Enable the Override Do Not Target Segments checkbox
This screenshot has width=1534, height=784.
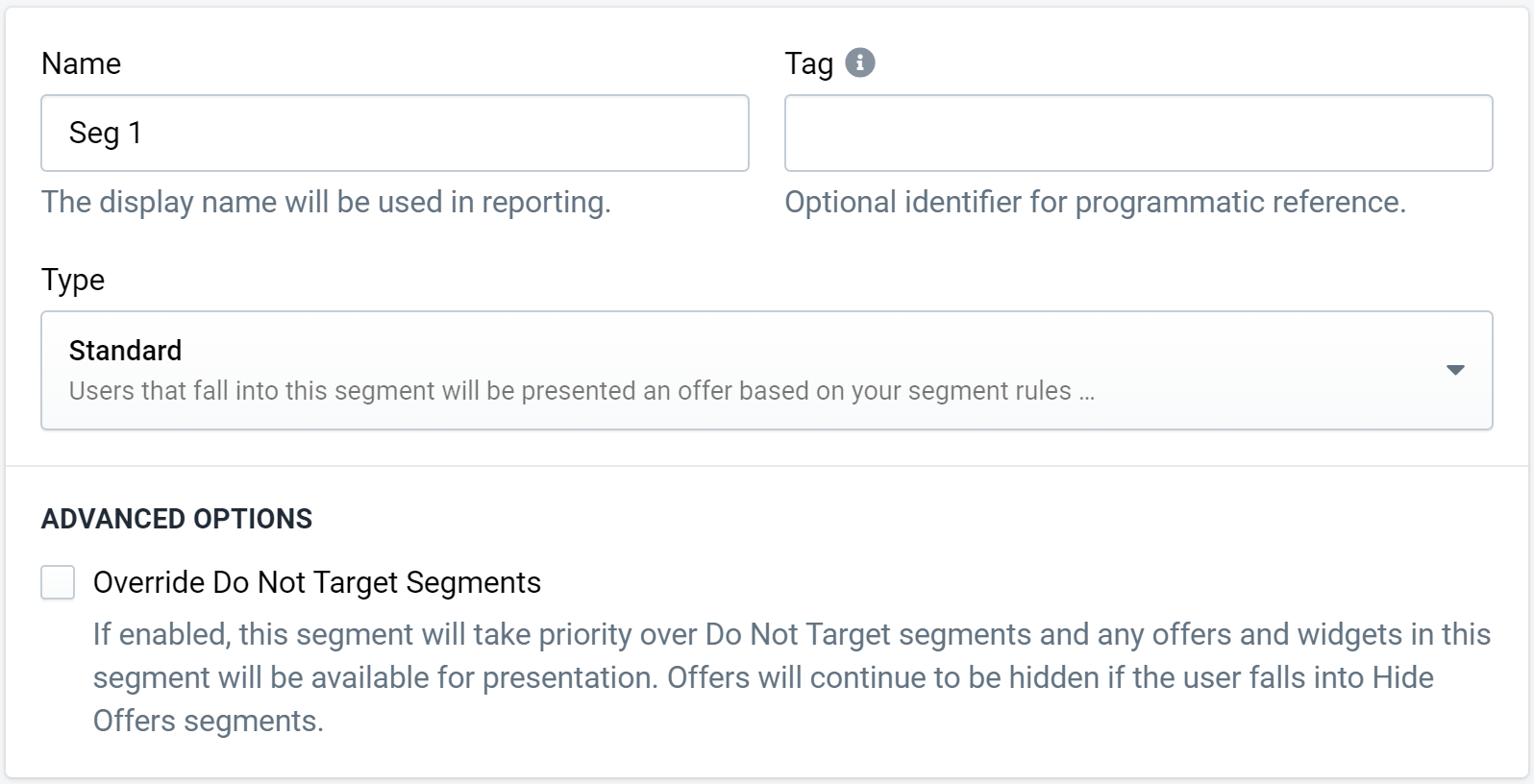coord(58,582)
